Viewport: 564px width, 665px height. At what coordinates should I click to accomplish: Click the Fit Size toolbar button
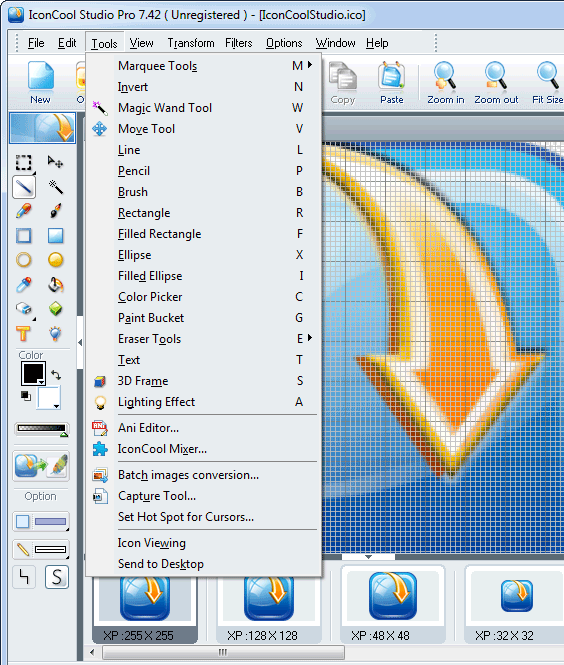[x=547, y=82]
